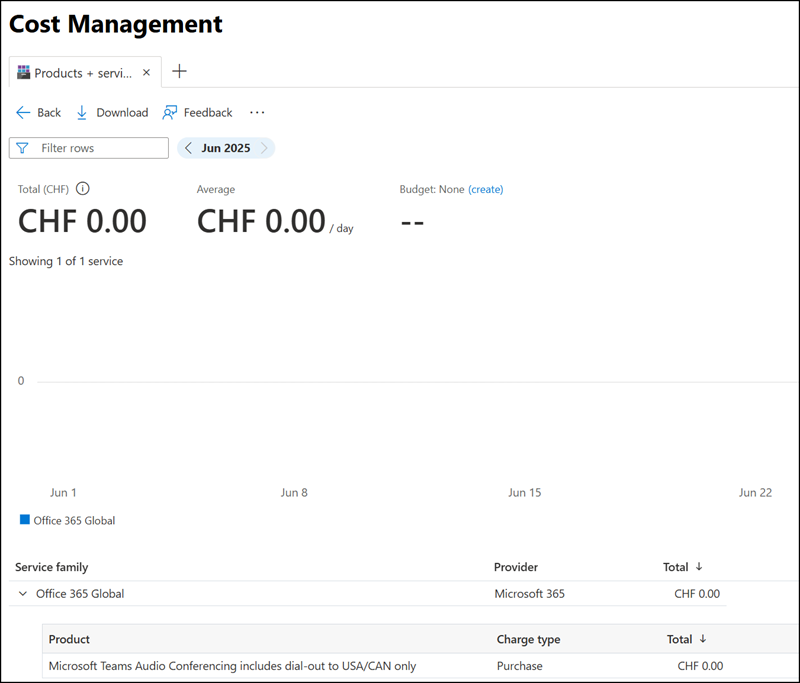Click the Purchase charge type cell
The height and width of the screenshot is (683, 800).
[519, 666]
